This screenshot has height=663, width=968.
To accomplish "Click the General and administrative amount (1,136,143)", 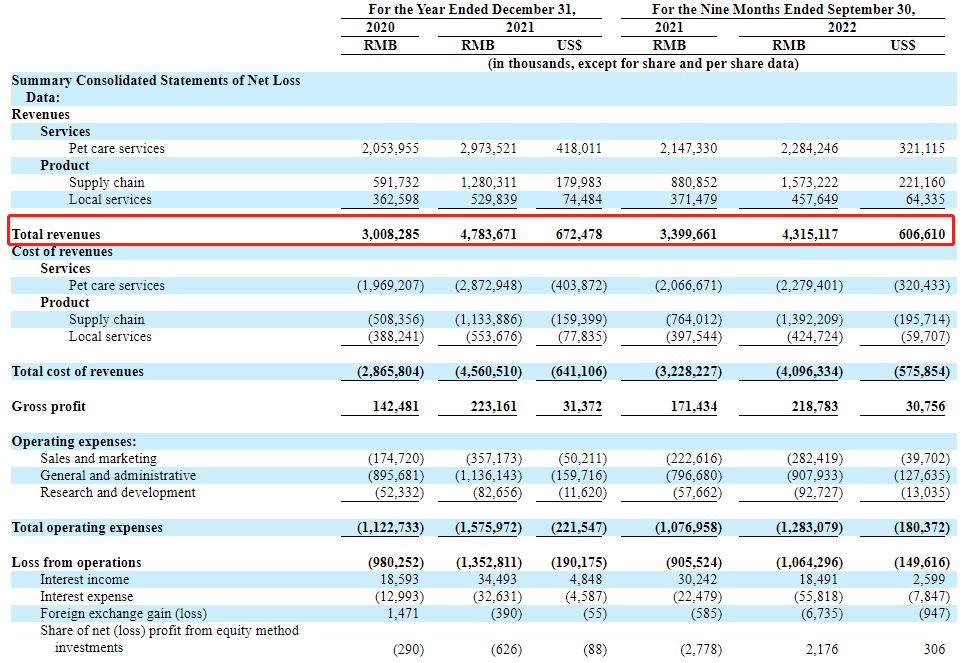I will point(488,476).
